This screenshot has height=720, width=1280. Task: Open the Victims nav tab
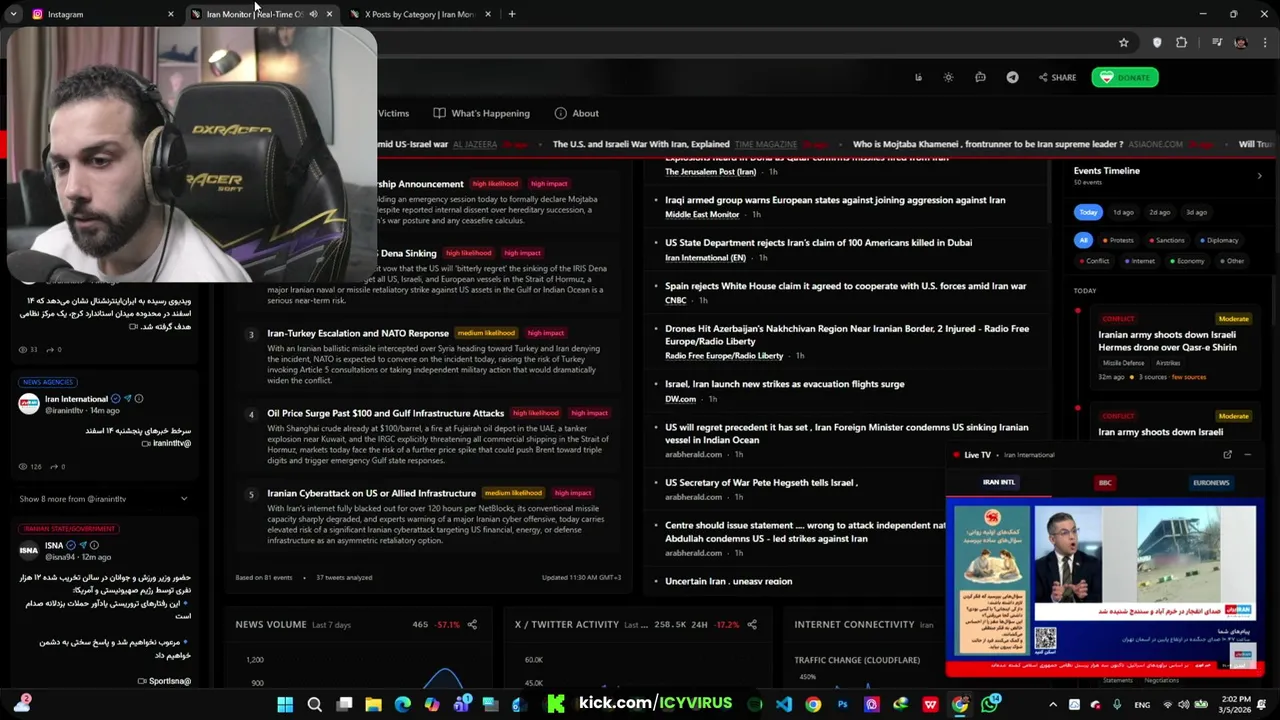click(393, 113)
